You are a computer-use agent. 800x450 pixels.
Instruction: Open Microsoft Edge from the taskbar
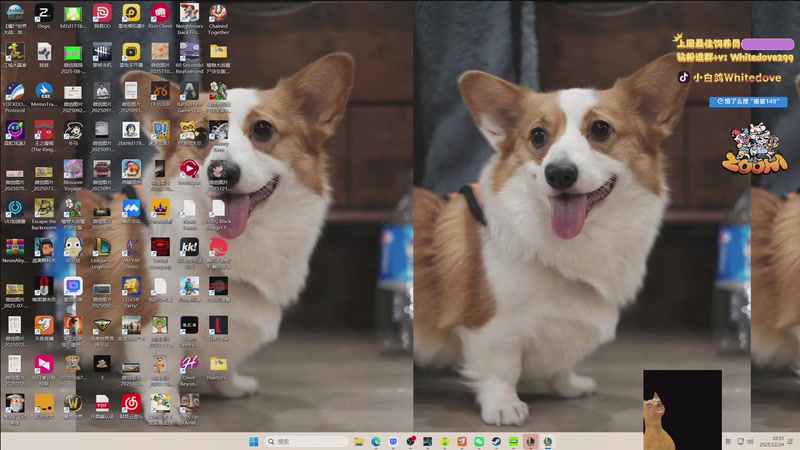click(376, 441)
